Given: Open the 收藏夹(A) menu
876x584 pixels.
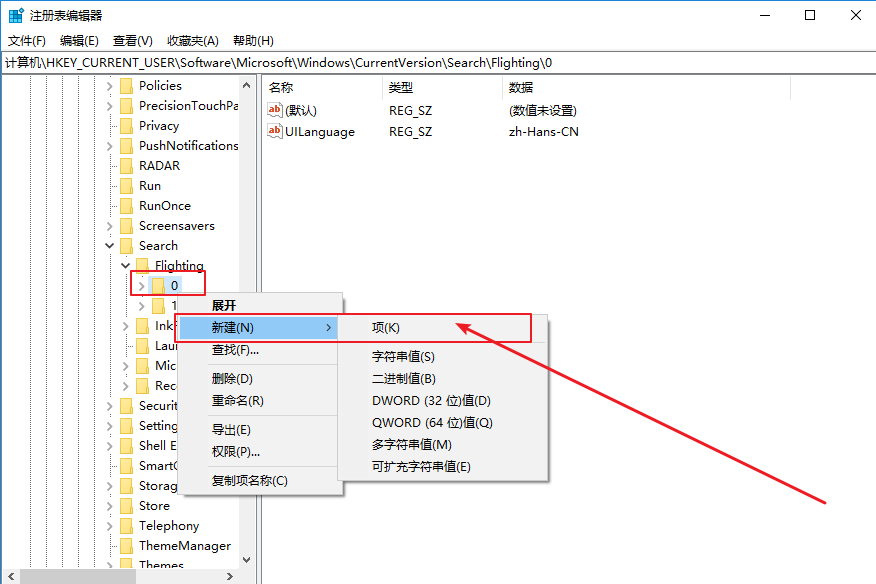Looking at the screenshot, I should point(192,41).
